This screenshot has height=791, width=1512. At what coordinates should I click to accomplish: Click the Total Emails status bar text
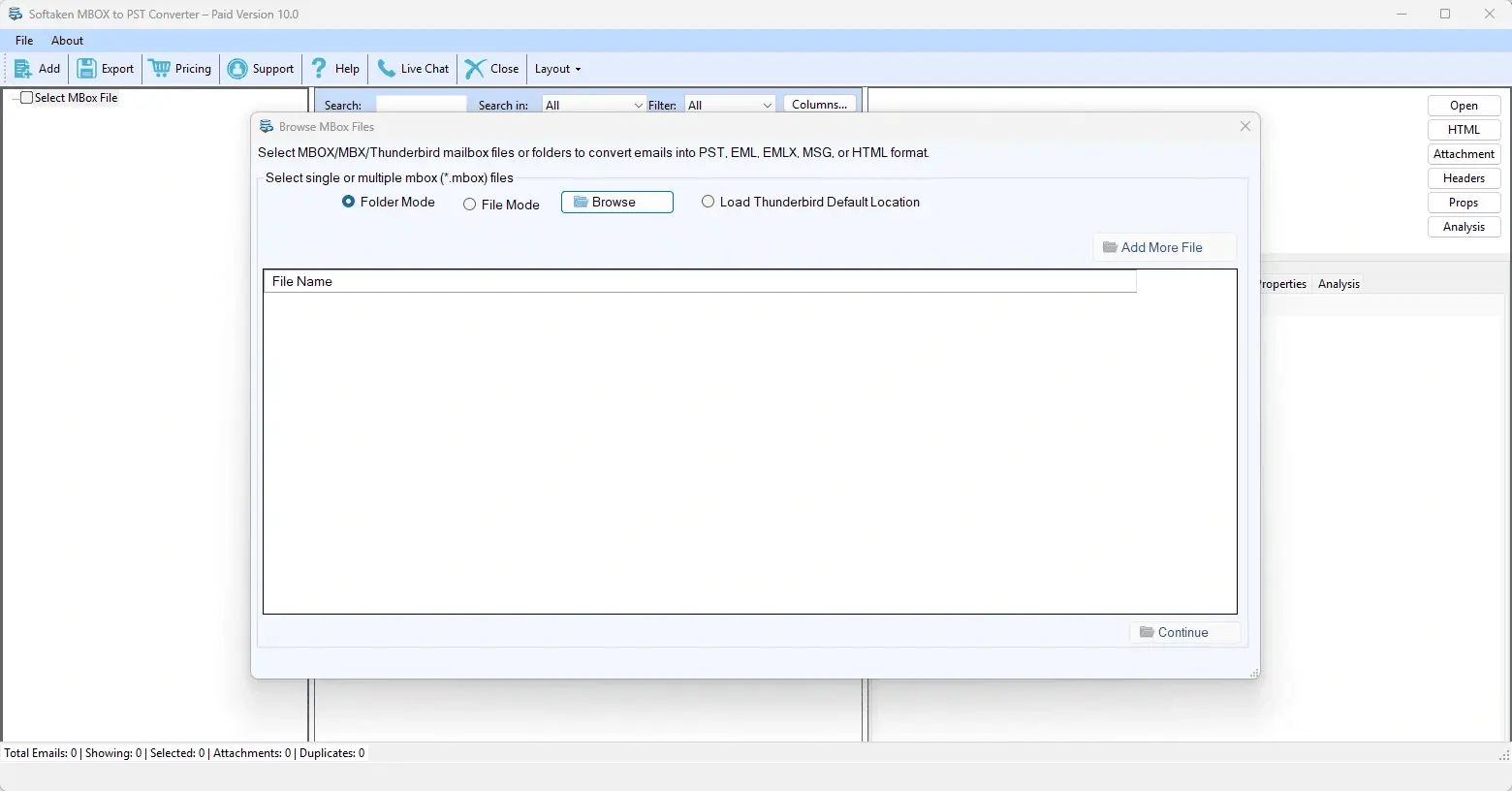click(41, 753)
